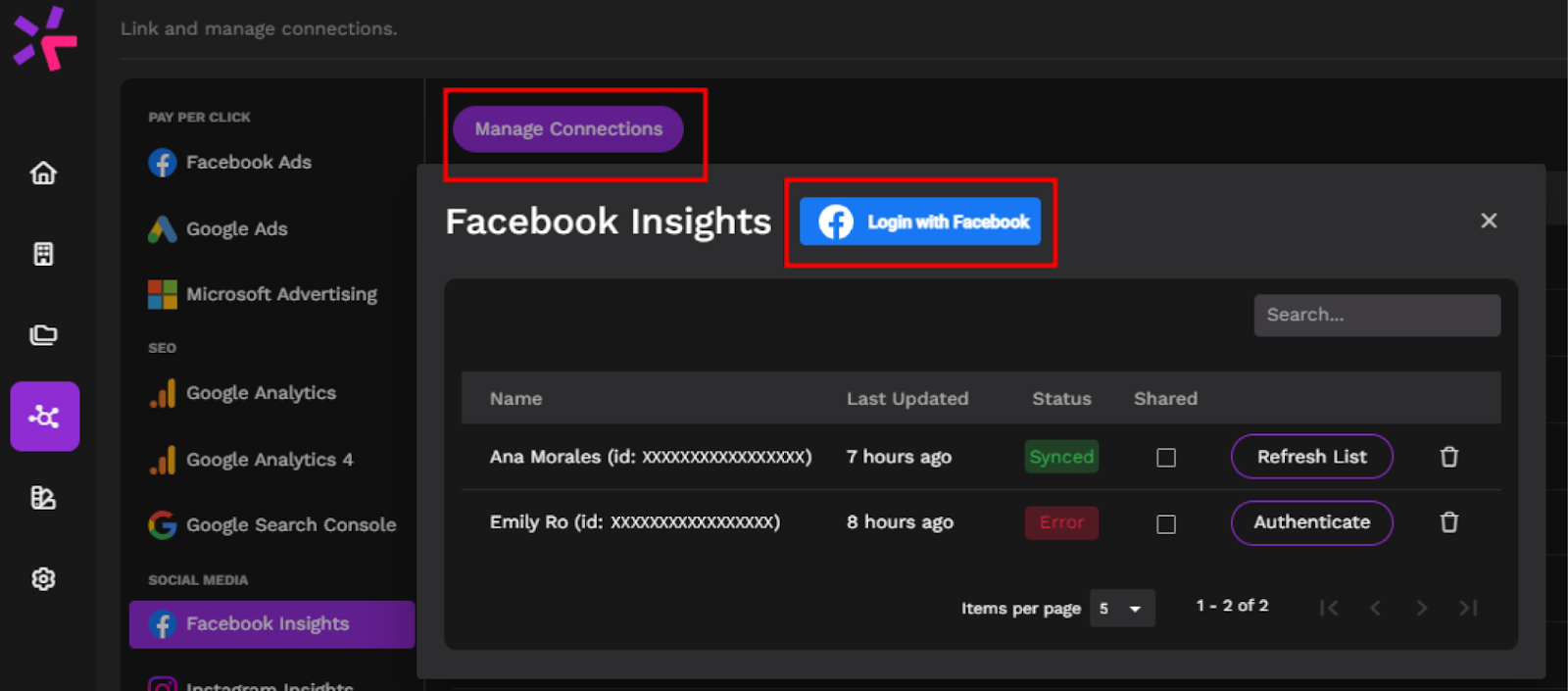Delete the Emily Ro connection via trash icon
Image resolution: width=1568 pixels, height=691 pixels.
(1449, 522)
